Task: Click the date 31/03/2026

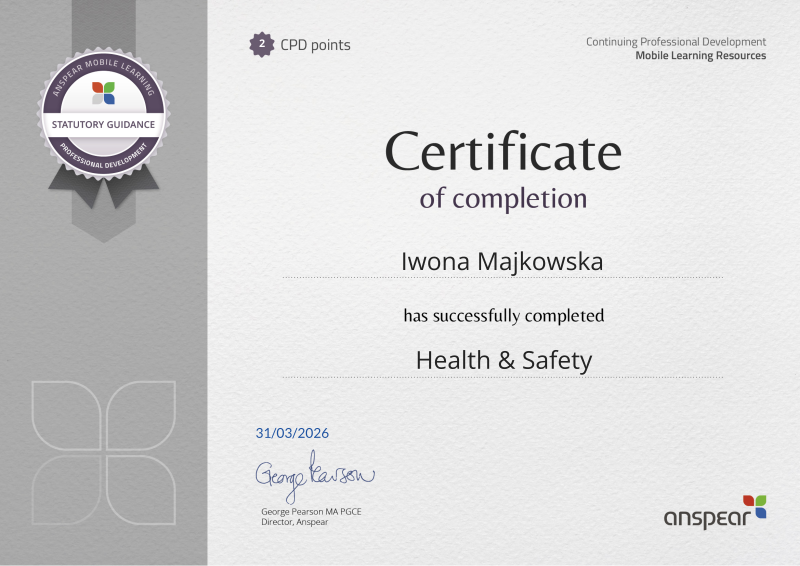Action: point(292,434)
